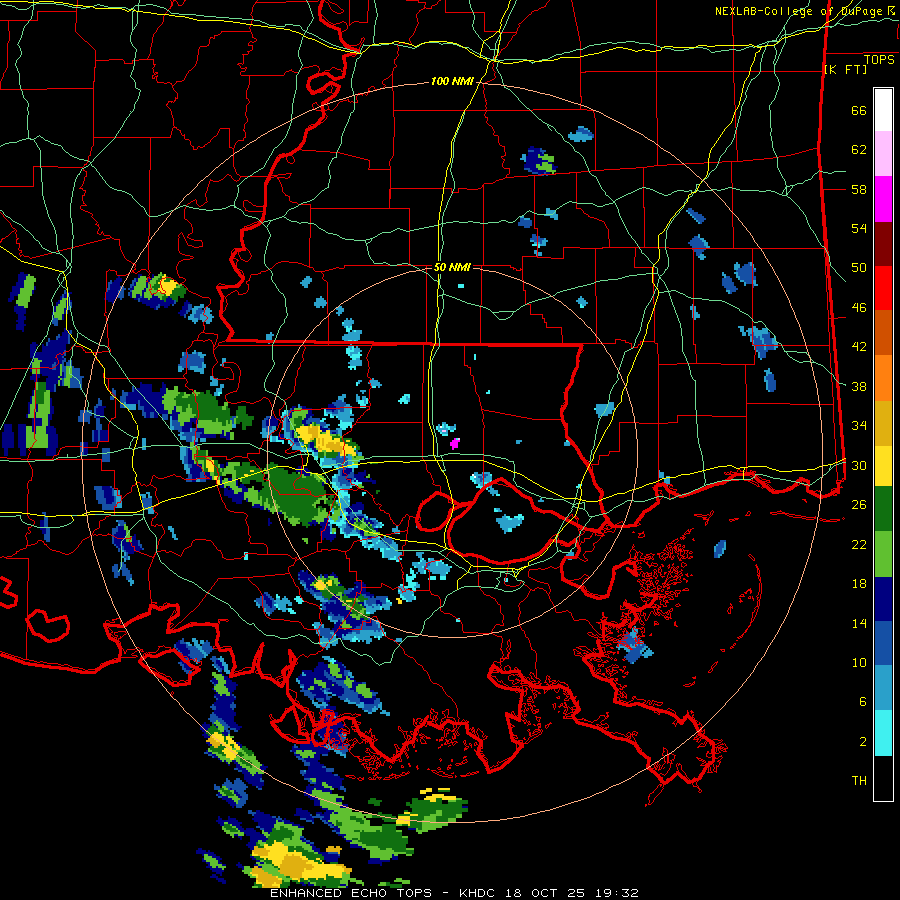The height and width of the screenshot is (900, 900).
Task: Click legend value 58
Action: pyautogui.click(x=859, y=189)
